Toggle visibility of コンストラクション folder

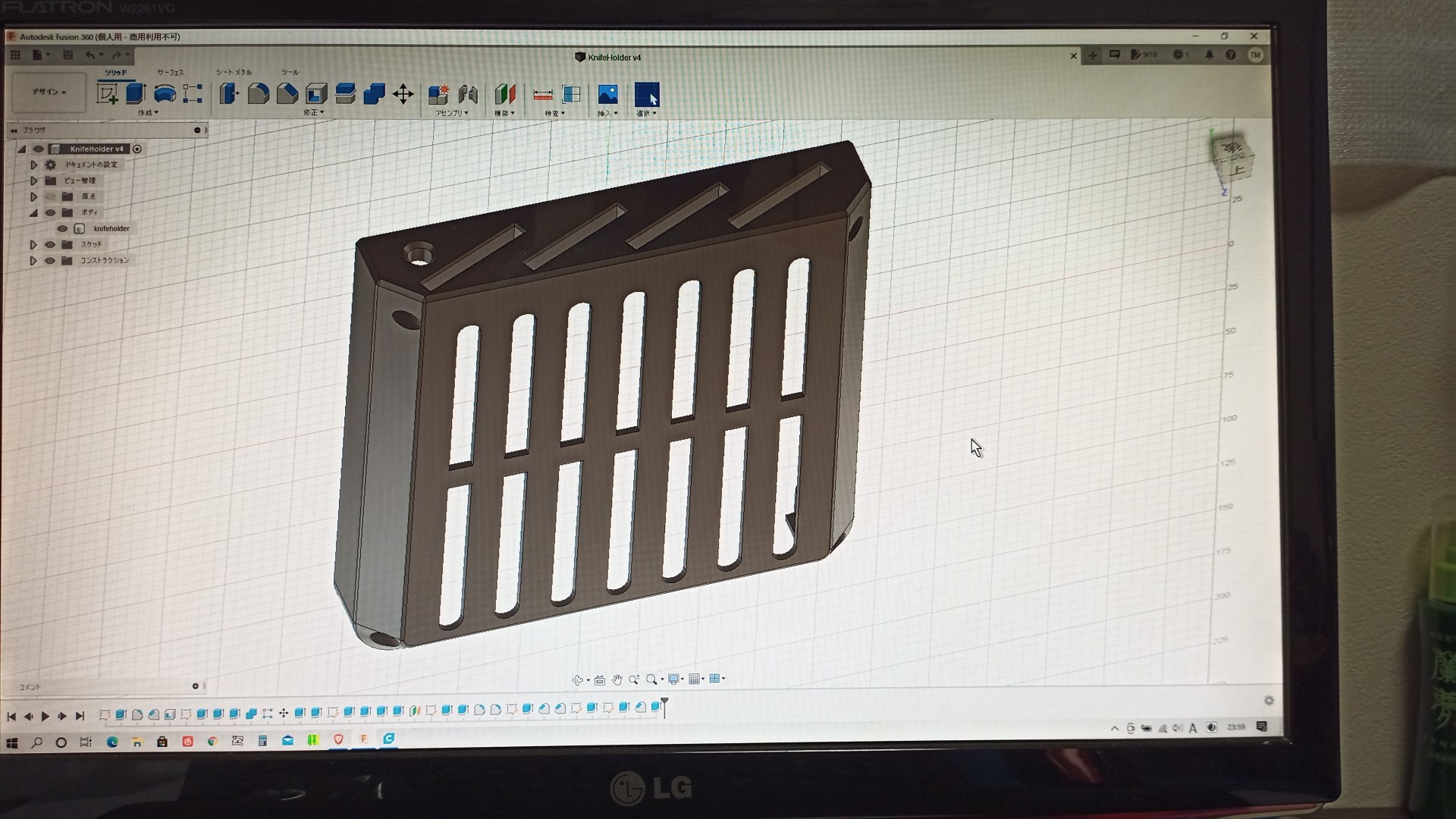tap(50, 260)
